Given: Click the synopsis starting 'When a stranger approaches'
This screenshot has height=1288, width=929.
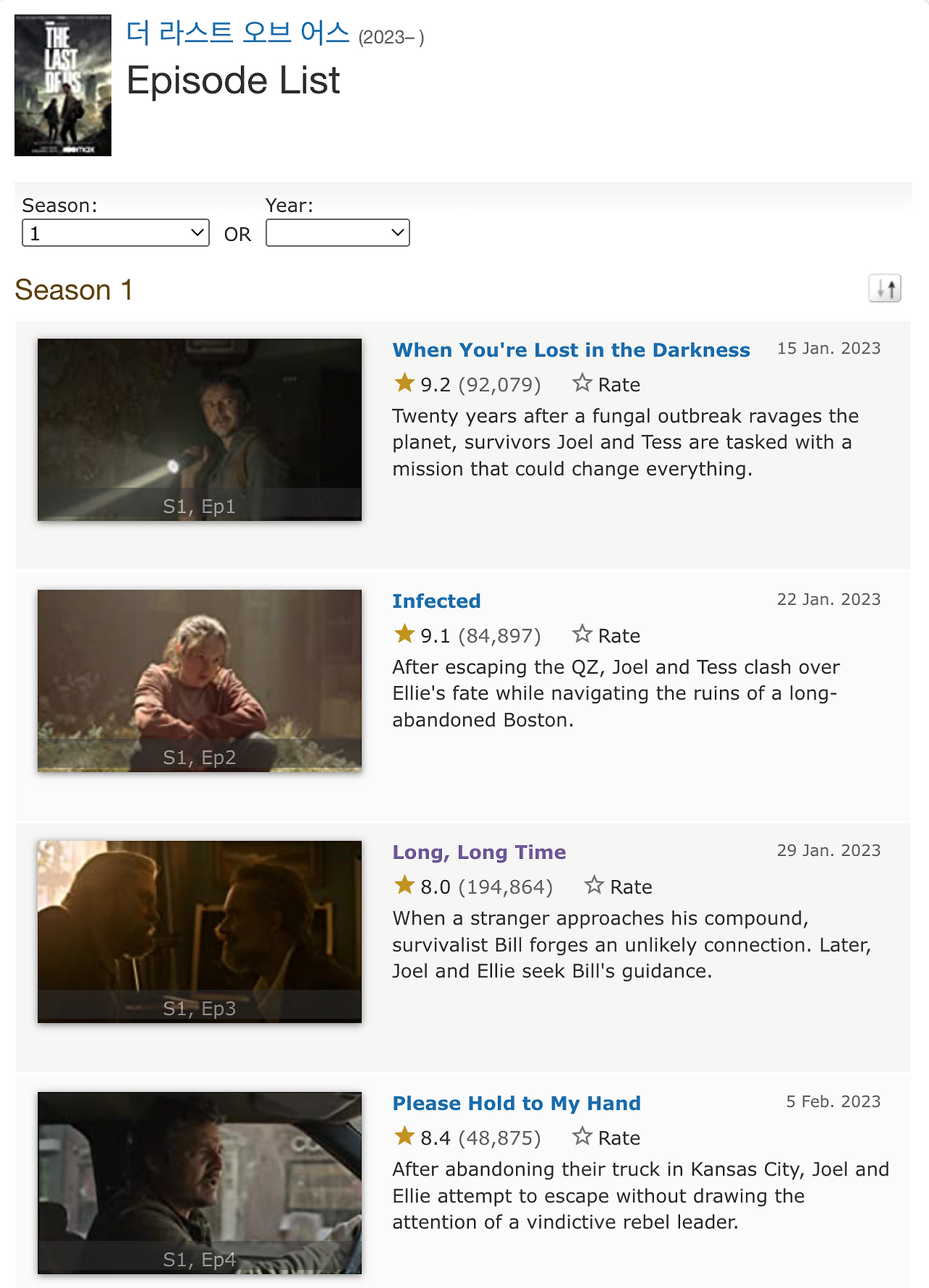Looking at the screenshot, I should [631, 945].
